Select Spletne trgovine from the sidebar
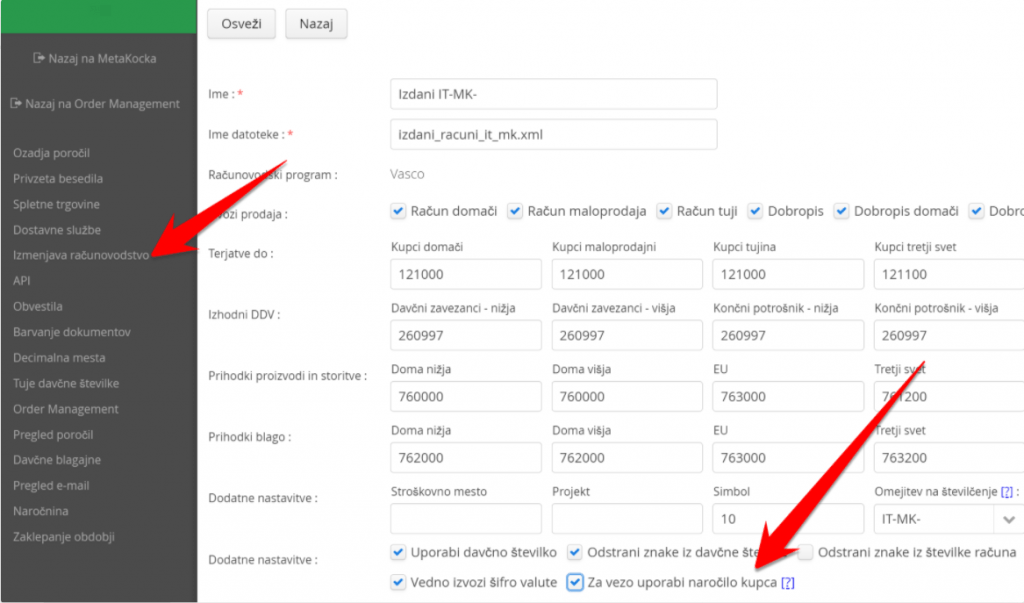The image size is (1024, 603). [56, 204]
